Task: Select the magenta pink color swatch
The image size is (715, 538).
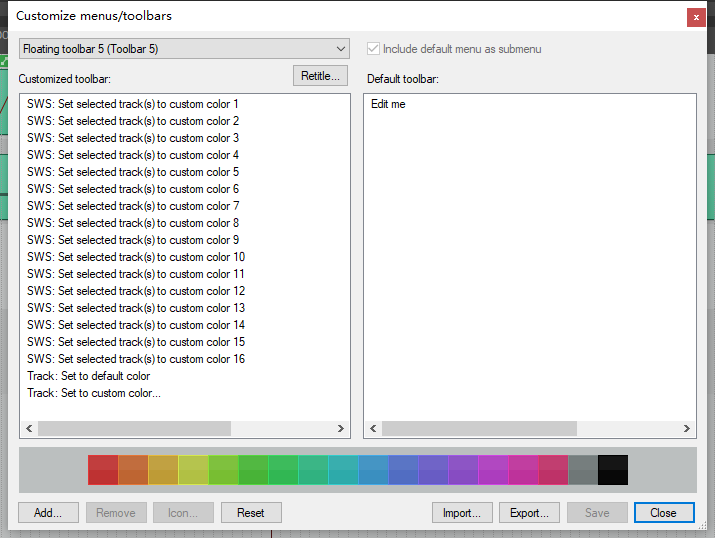Action: [523, 470]
